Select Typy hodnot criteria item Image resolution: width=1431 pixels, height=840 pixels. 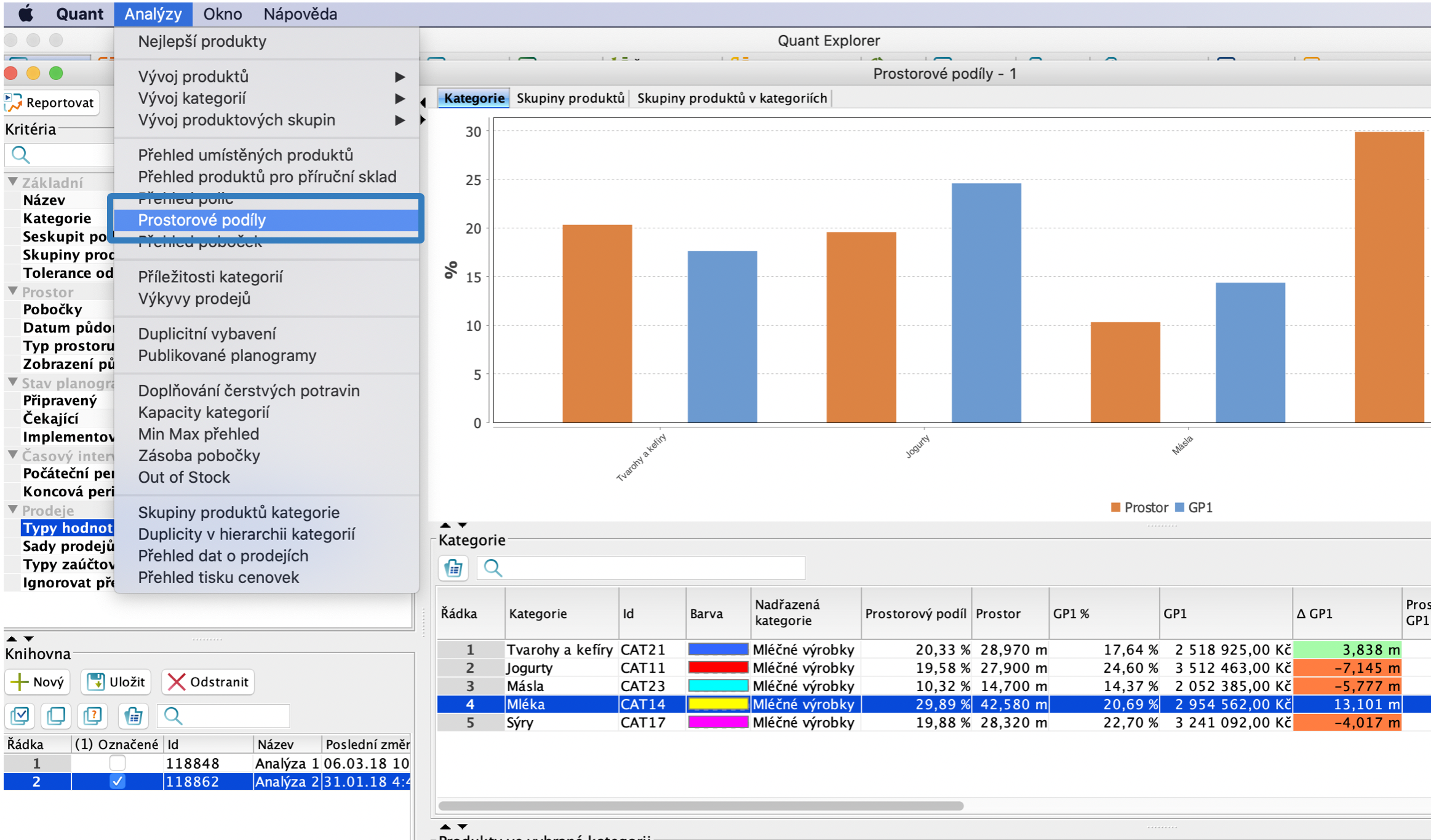[x=68, y=528]
